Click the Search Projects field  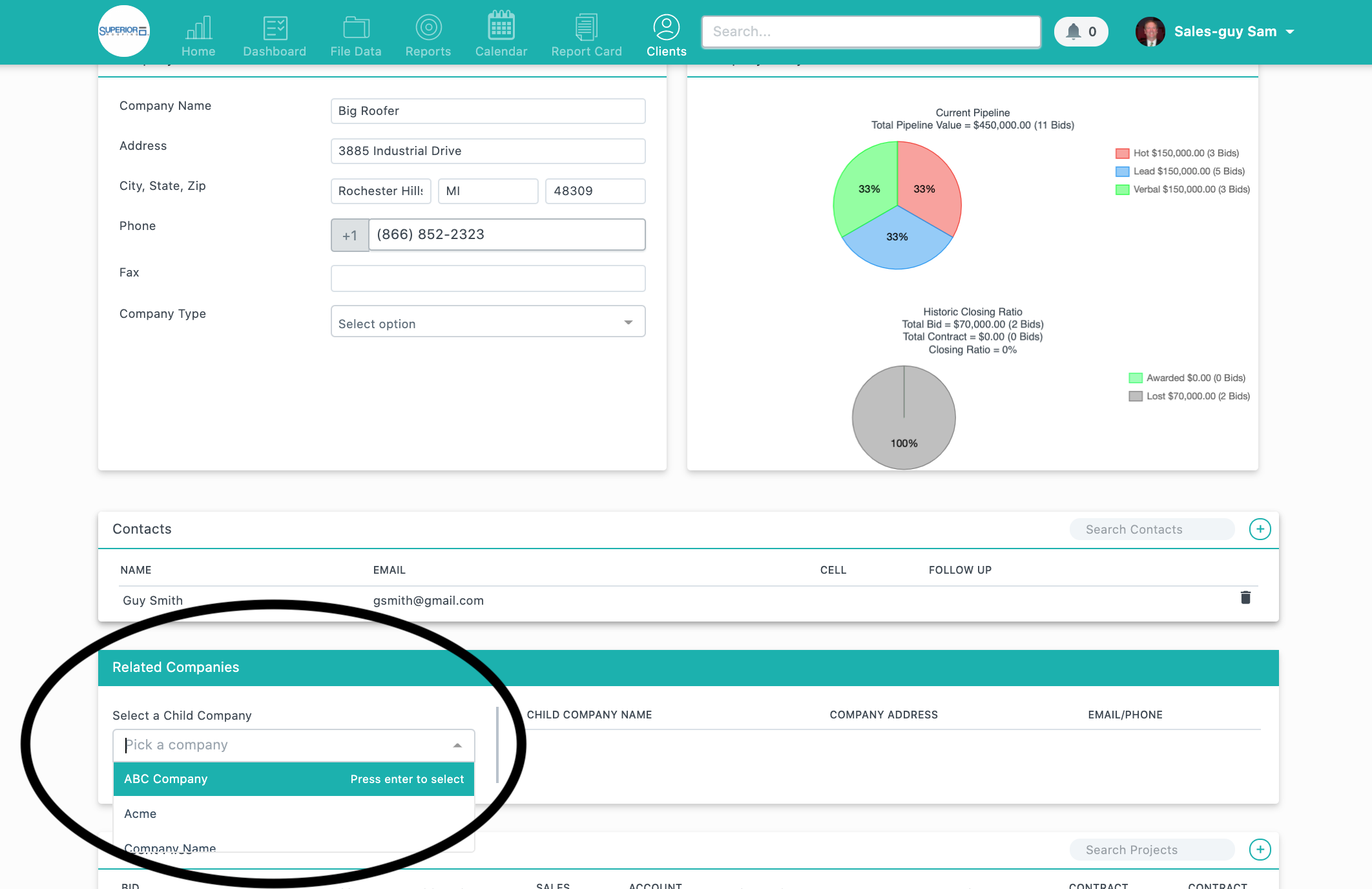pyautogui.click(x=1152, y=850)
